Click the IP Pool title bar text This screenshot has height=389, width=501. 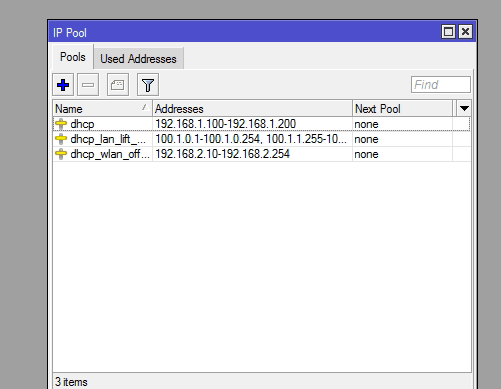click(x=70, y=33)
